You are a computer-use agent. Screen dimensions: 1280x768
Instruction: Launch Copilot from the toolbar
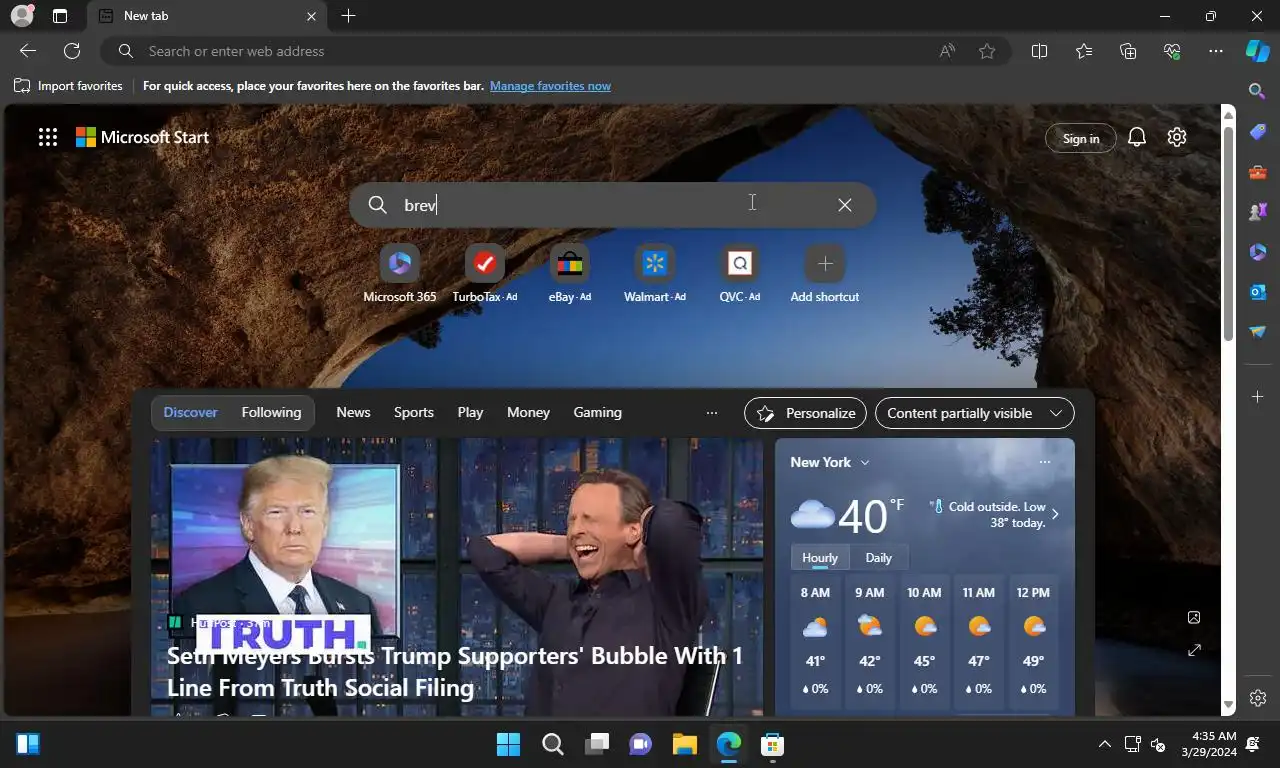[1257, 51]
